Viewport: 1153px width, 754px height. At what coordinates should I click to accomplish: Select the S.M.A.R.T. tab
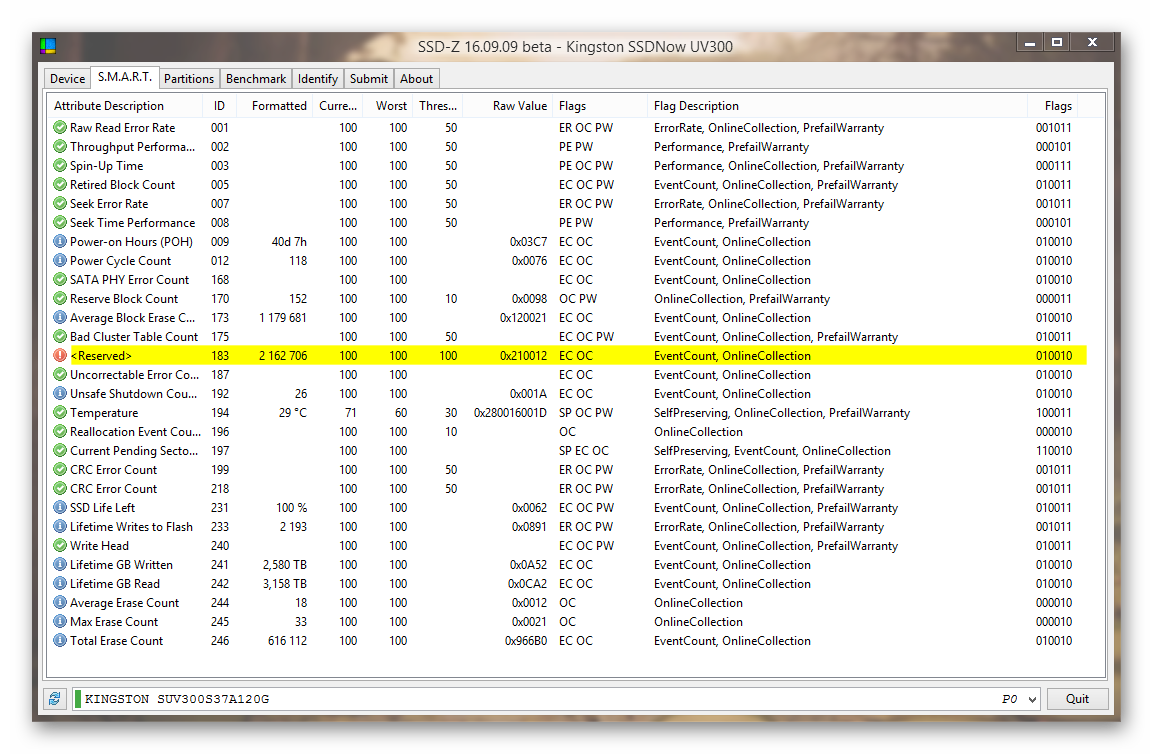(124, 77)
